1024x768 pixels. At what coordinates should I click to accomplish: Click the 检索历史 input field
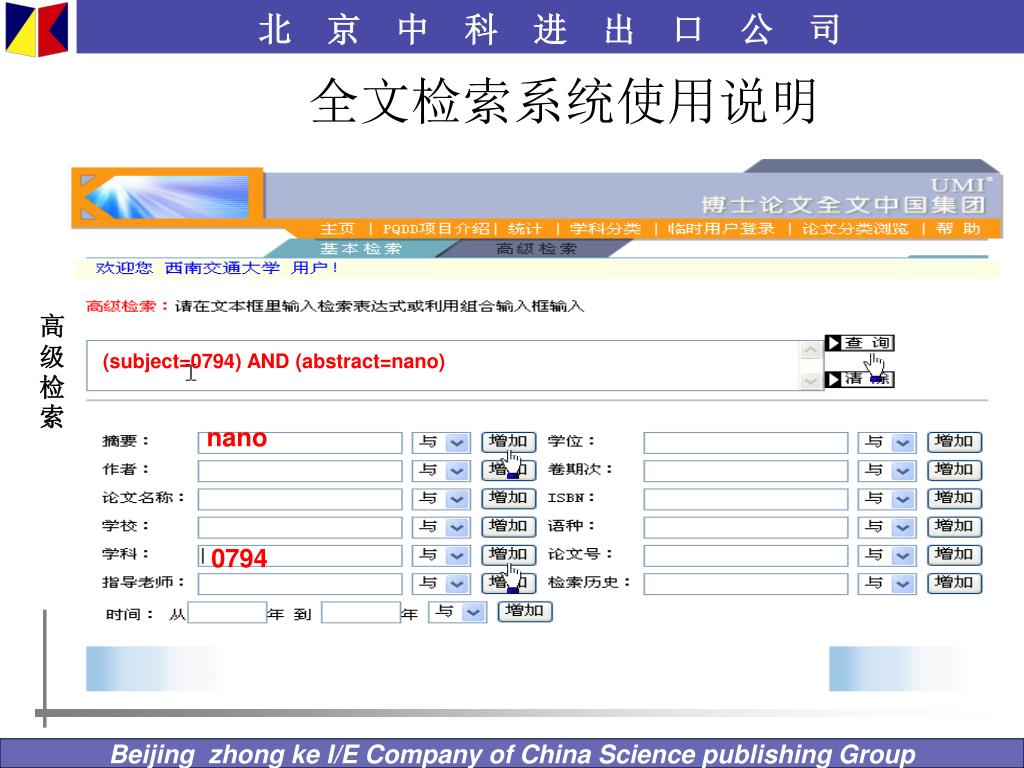[x=746, y=584]
